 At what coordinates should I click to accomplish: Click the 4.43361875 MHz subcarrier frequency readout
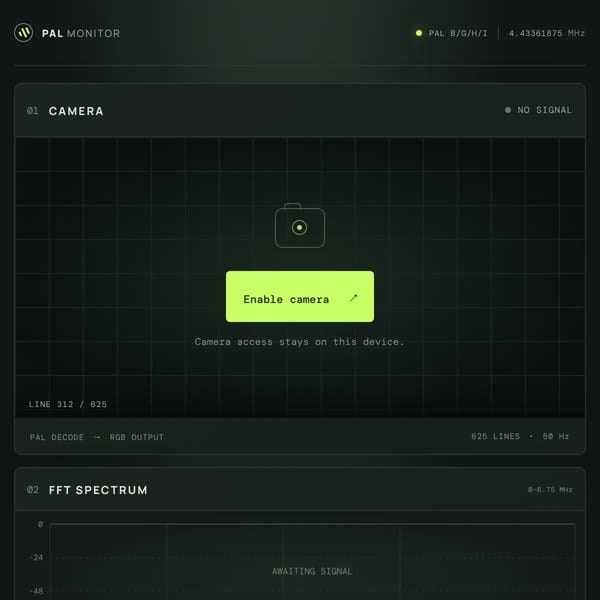[x=546, y=33]
